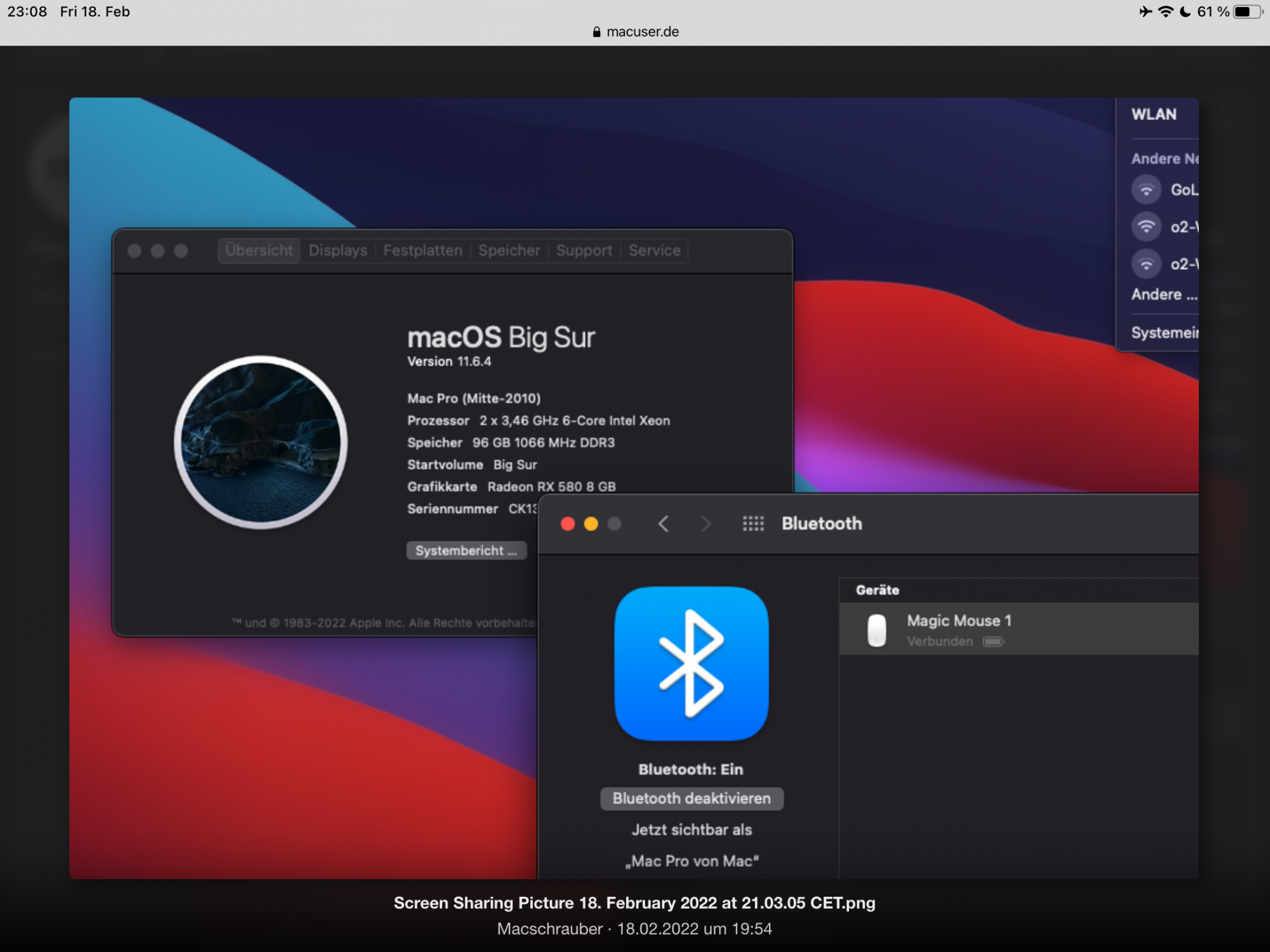Click Bluetooth deaktivieren button

[x=692, y=798]
